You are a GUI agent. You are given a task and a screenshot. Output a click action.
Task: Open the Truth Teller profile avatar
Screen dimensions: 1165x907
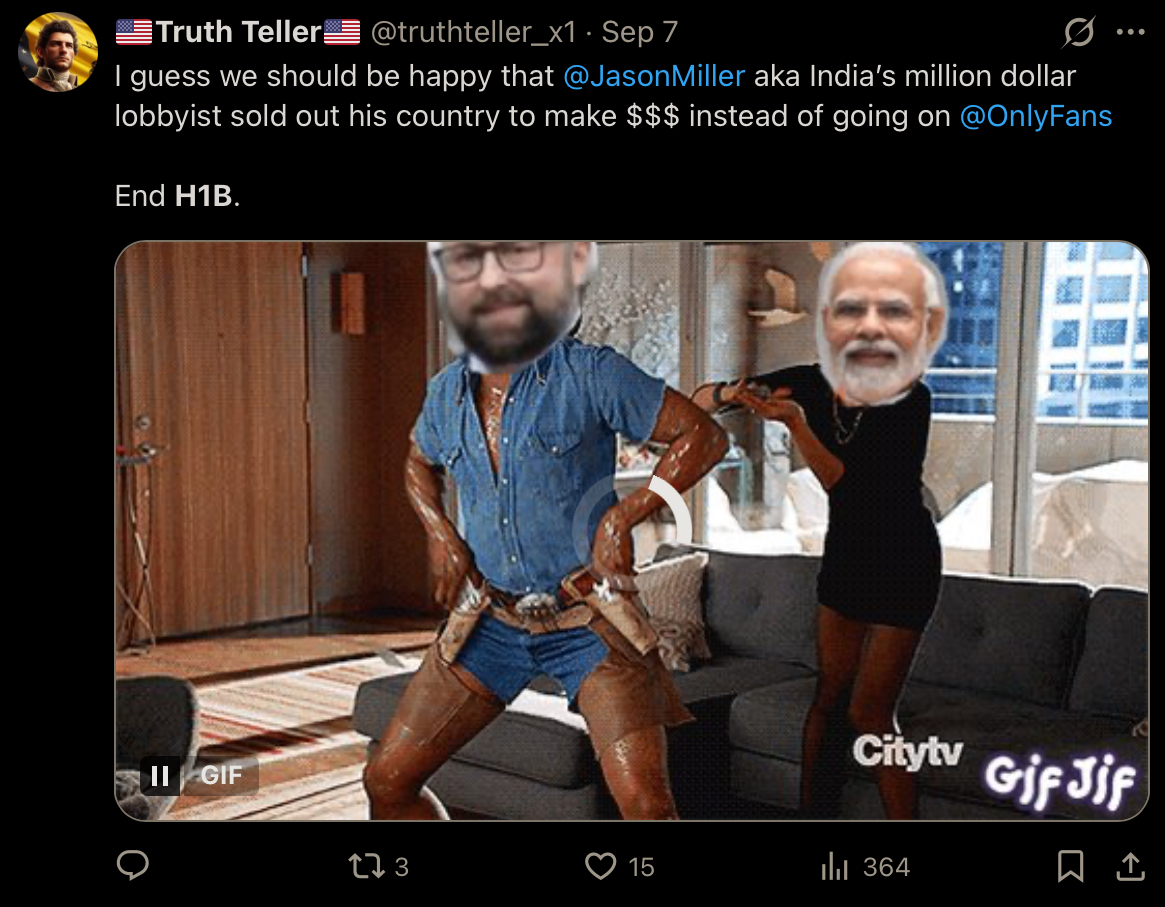click(x=58, y=52)
